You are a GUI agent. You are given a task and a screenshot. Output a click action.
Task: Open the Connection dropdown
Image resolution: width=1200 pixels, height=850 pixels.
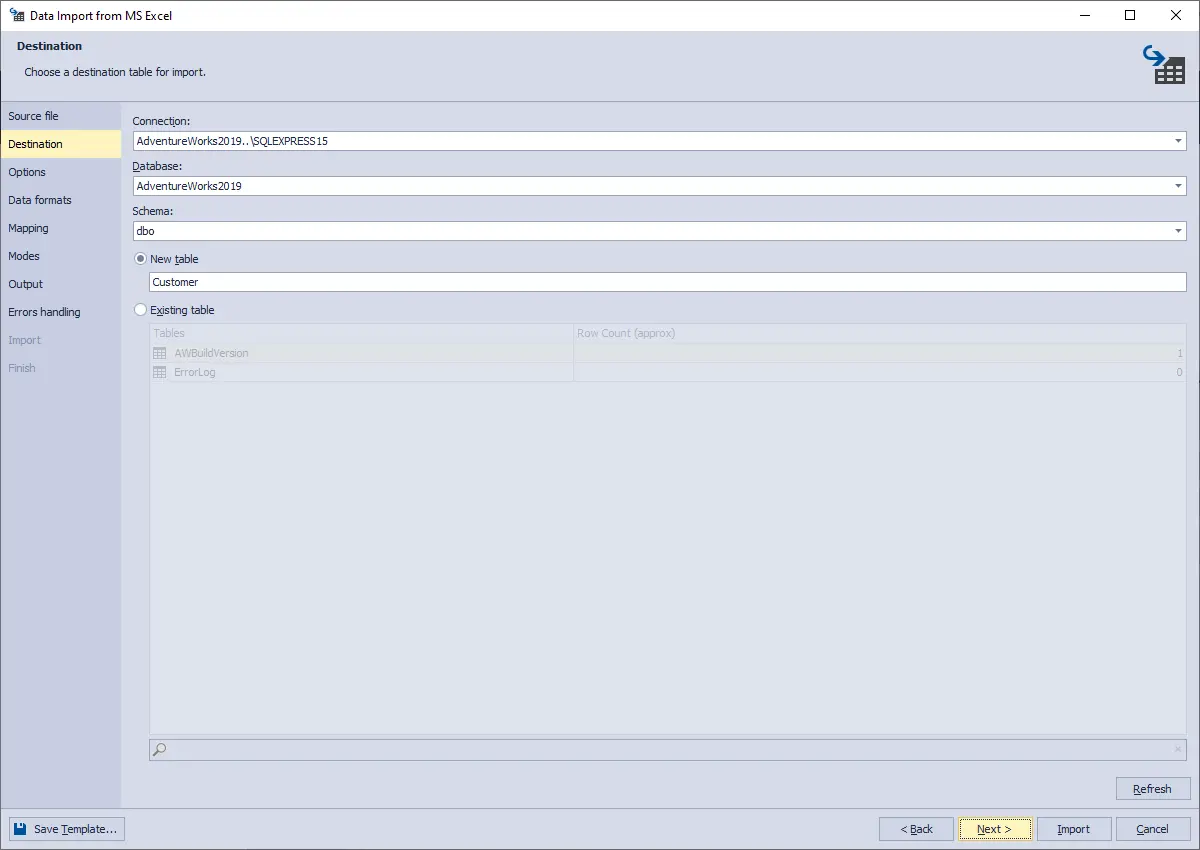point(1176,141)
